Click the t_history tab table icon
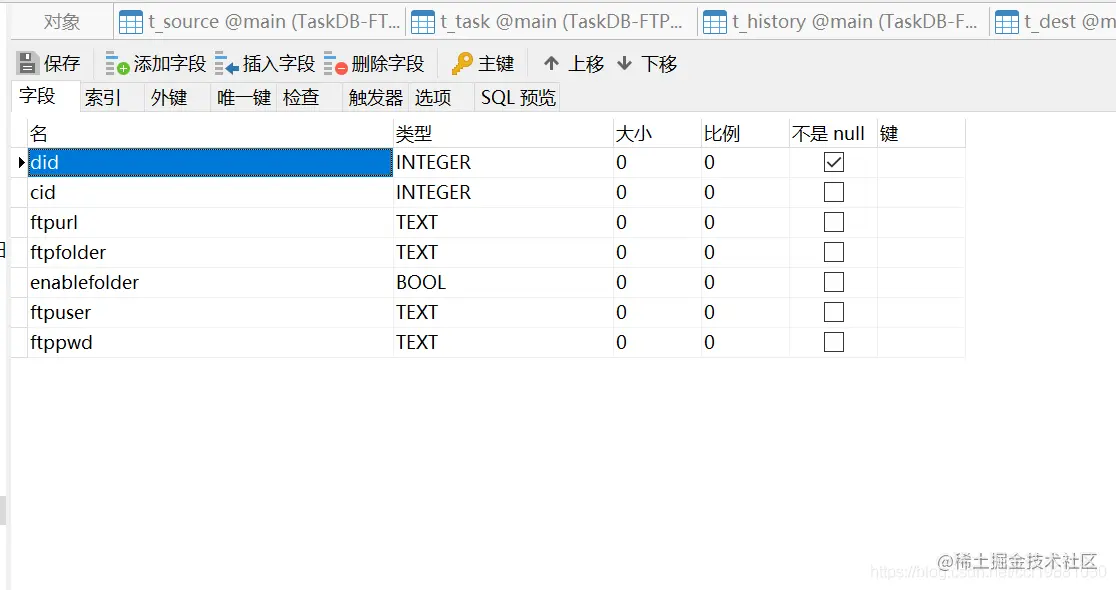This screenshot has height=590, width=1116. (x=715, y=22)
